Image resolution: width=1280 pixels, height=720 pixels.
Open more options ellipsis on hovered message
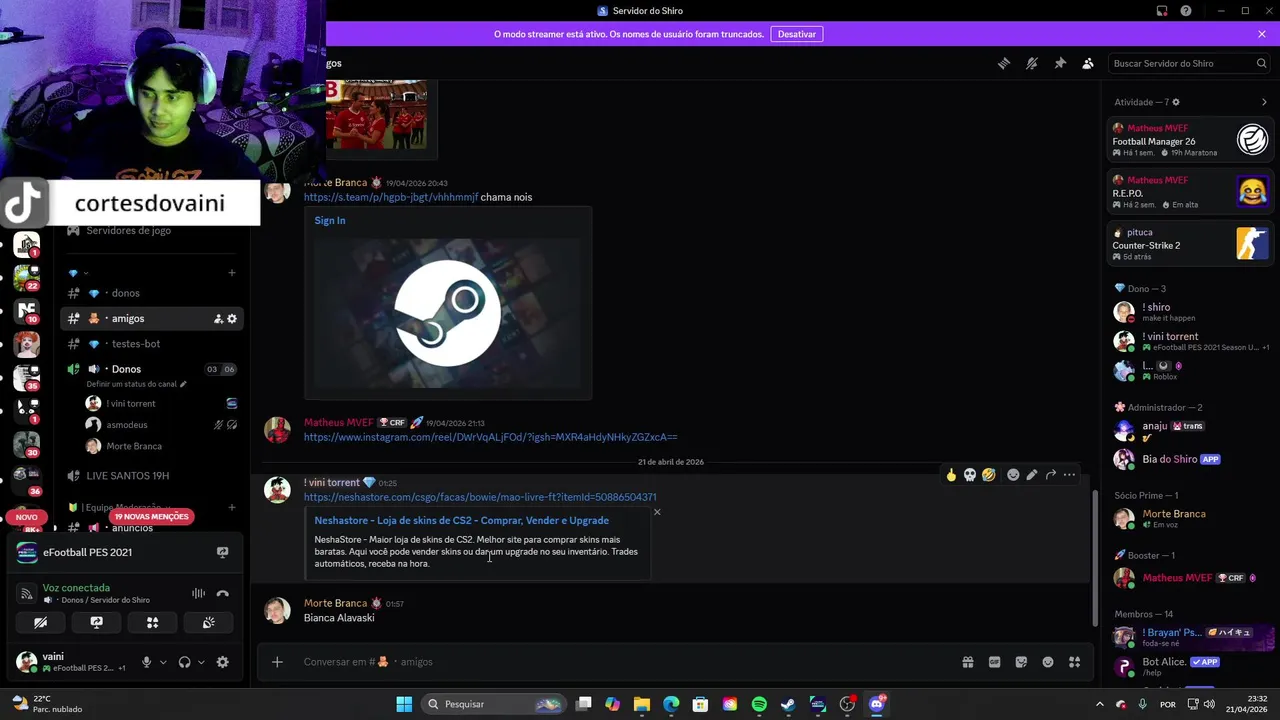1070,475
